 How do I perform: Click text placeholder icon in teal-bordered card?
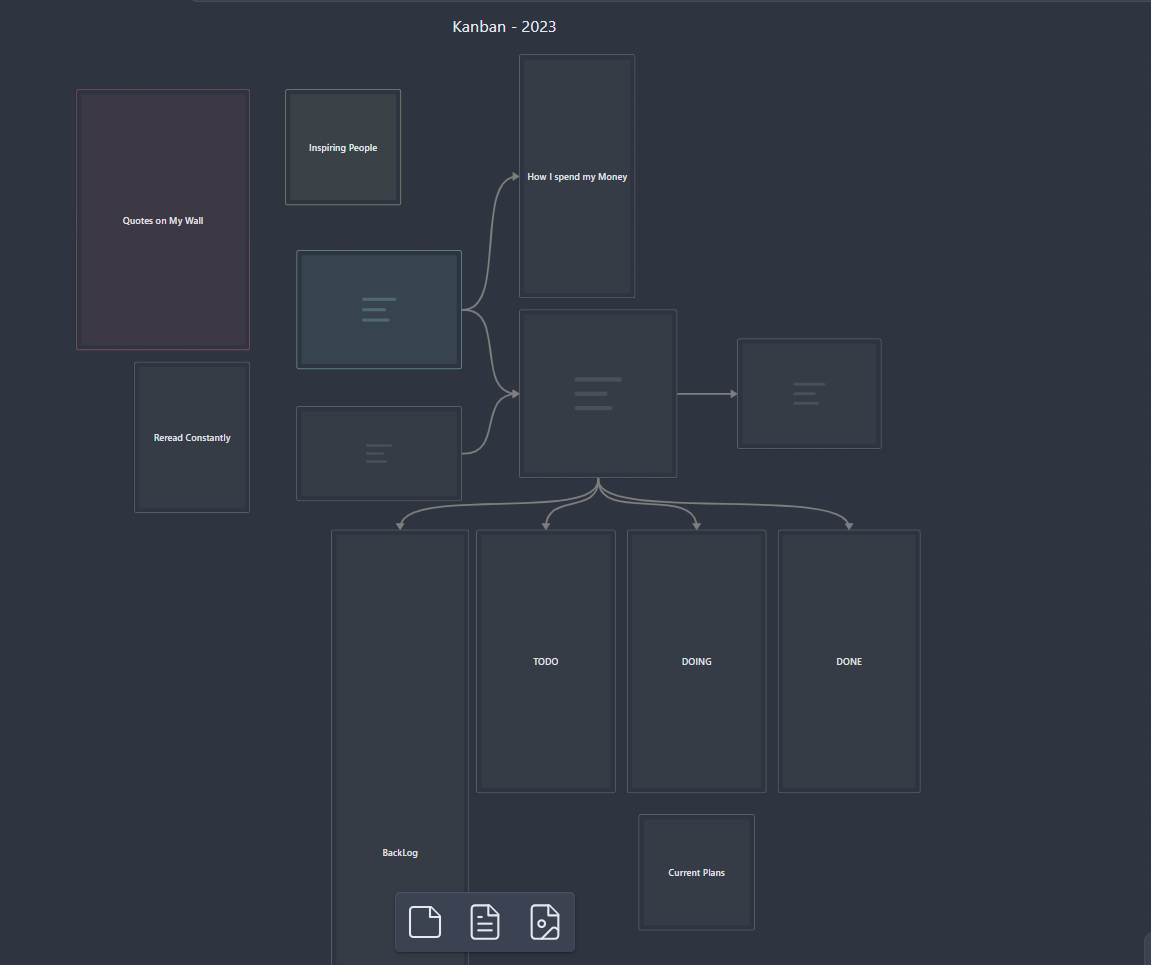[378, 310]
